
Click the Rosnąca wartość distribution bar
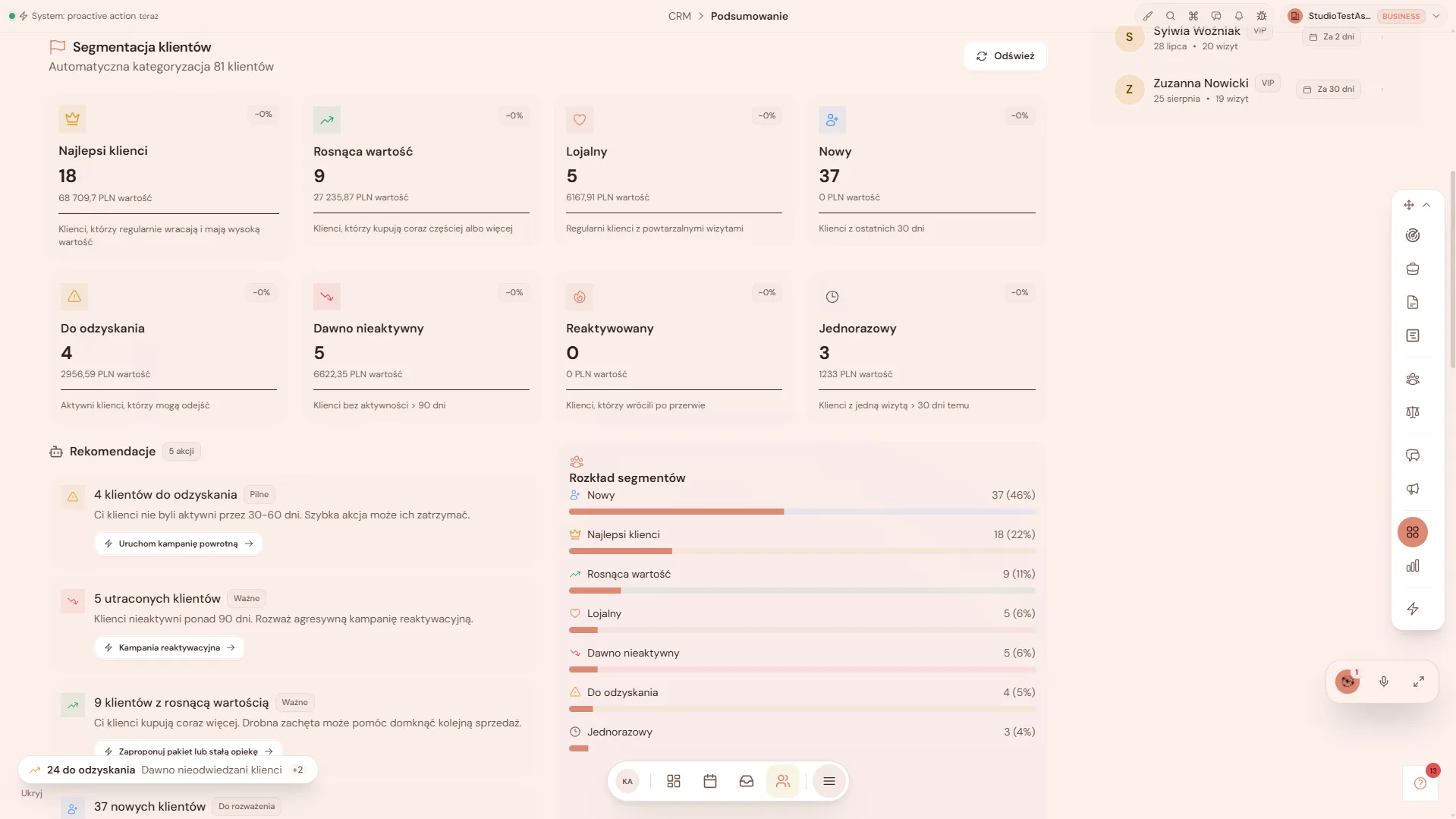coord(802,591)
